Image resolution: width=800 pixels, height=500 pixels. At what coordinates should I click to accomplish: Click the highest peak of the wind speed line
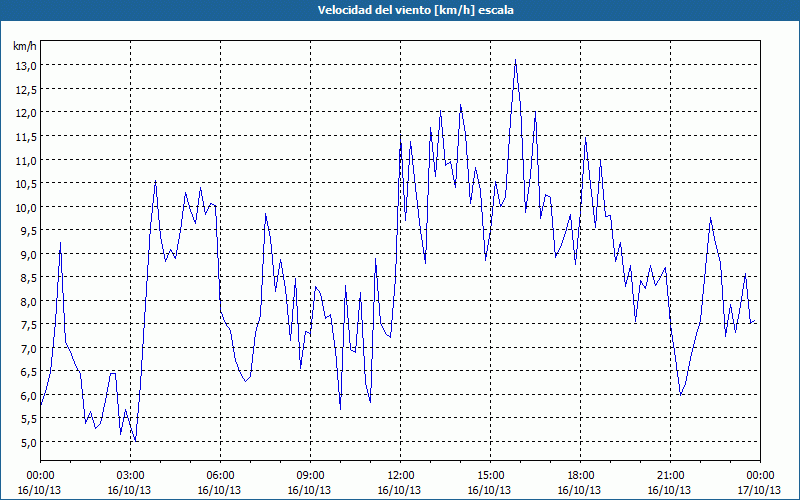point(515,60)
